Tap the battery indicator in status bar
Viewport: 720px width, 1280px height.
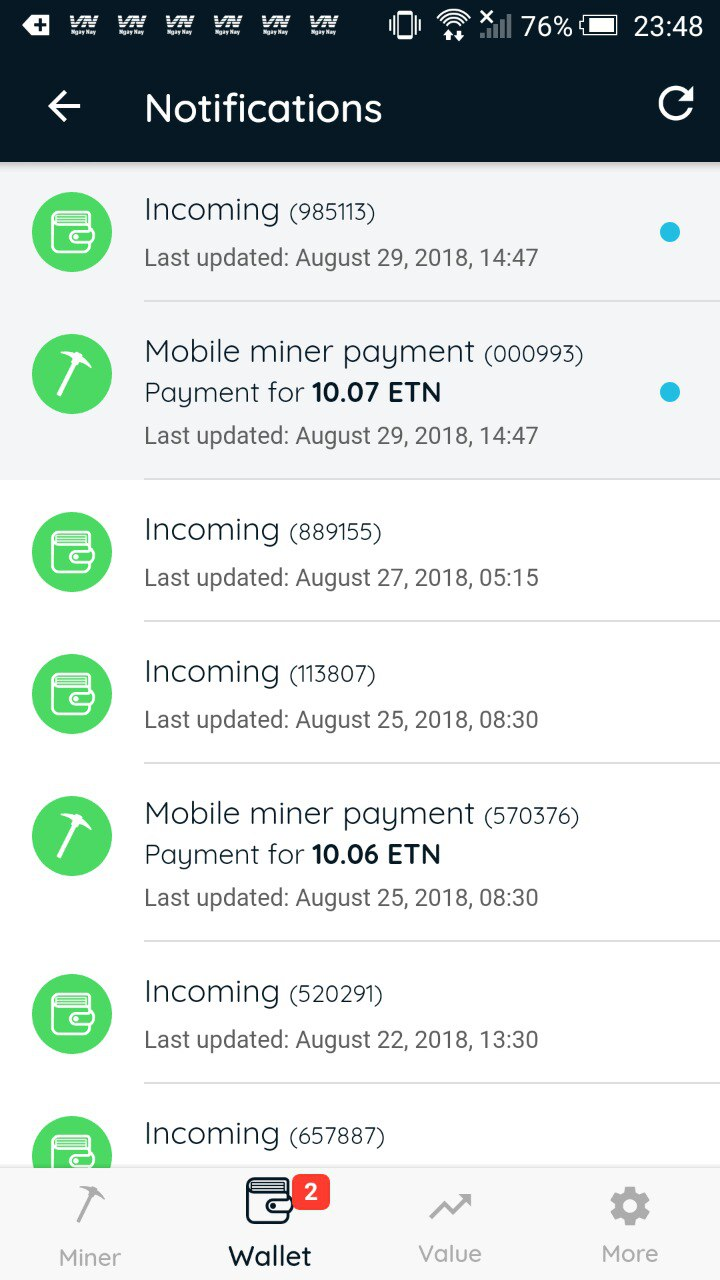600,25
